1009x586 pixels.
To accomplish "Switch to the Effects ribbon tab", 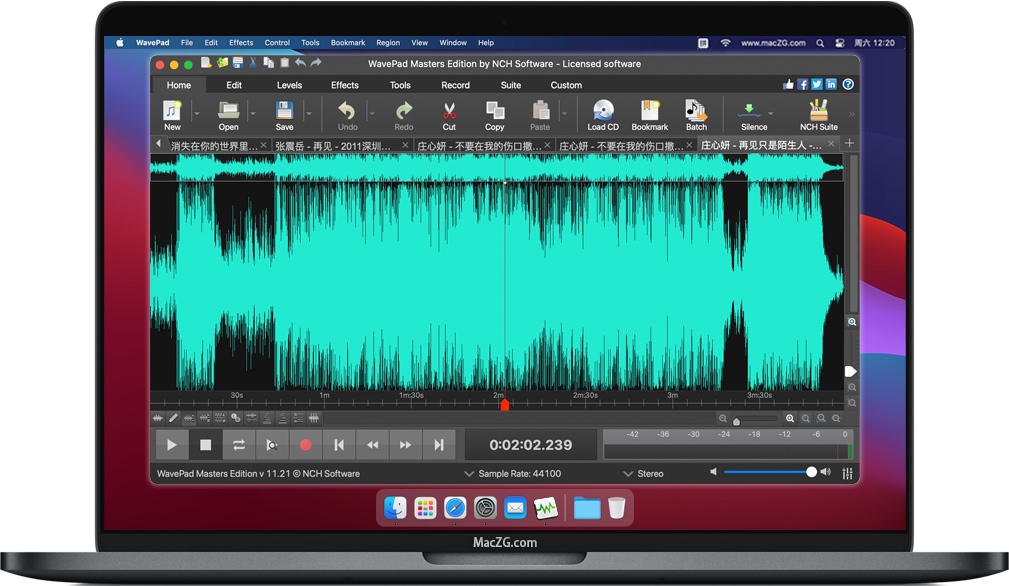I will tap(344, 85).
